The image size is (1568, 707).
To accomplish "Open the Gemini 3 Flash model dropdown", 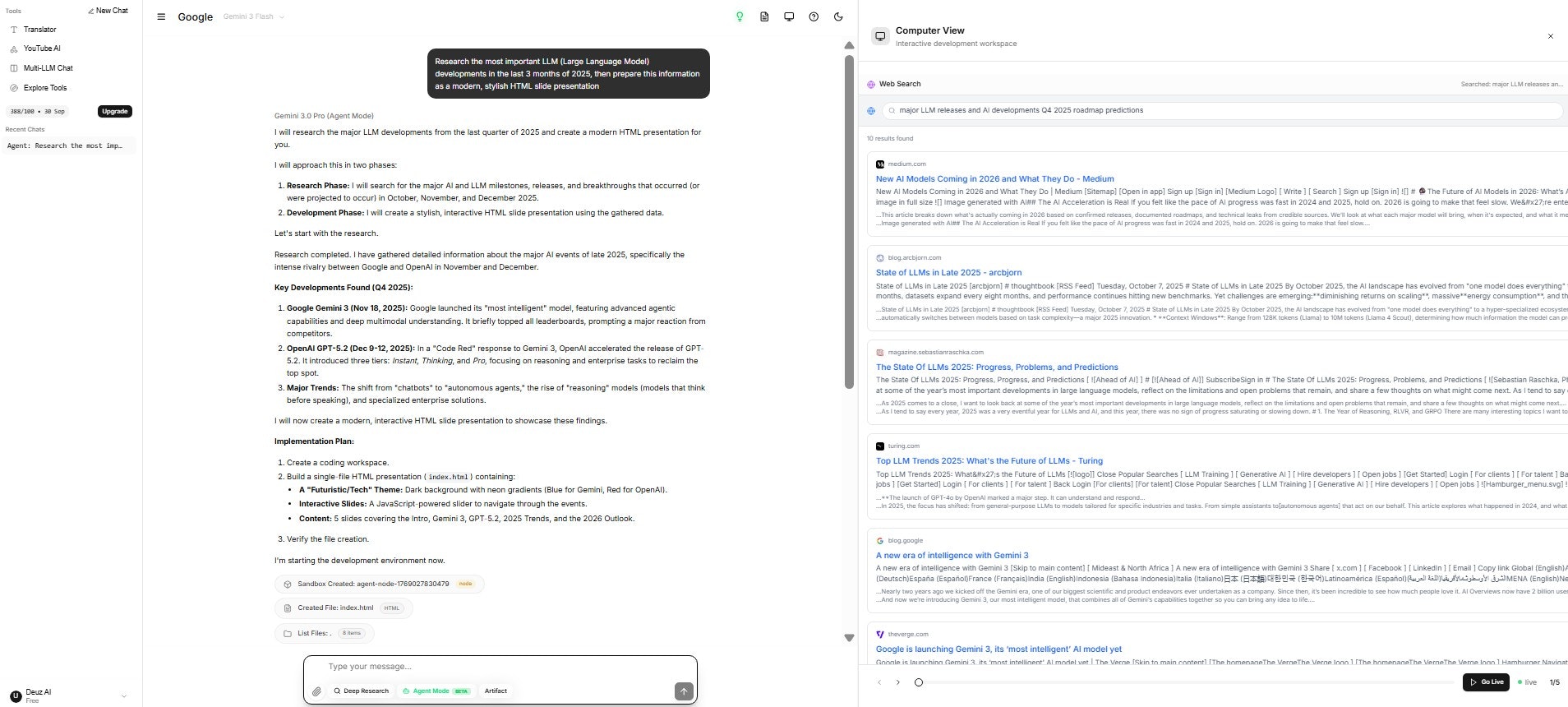I will pos(254,16).
